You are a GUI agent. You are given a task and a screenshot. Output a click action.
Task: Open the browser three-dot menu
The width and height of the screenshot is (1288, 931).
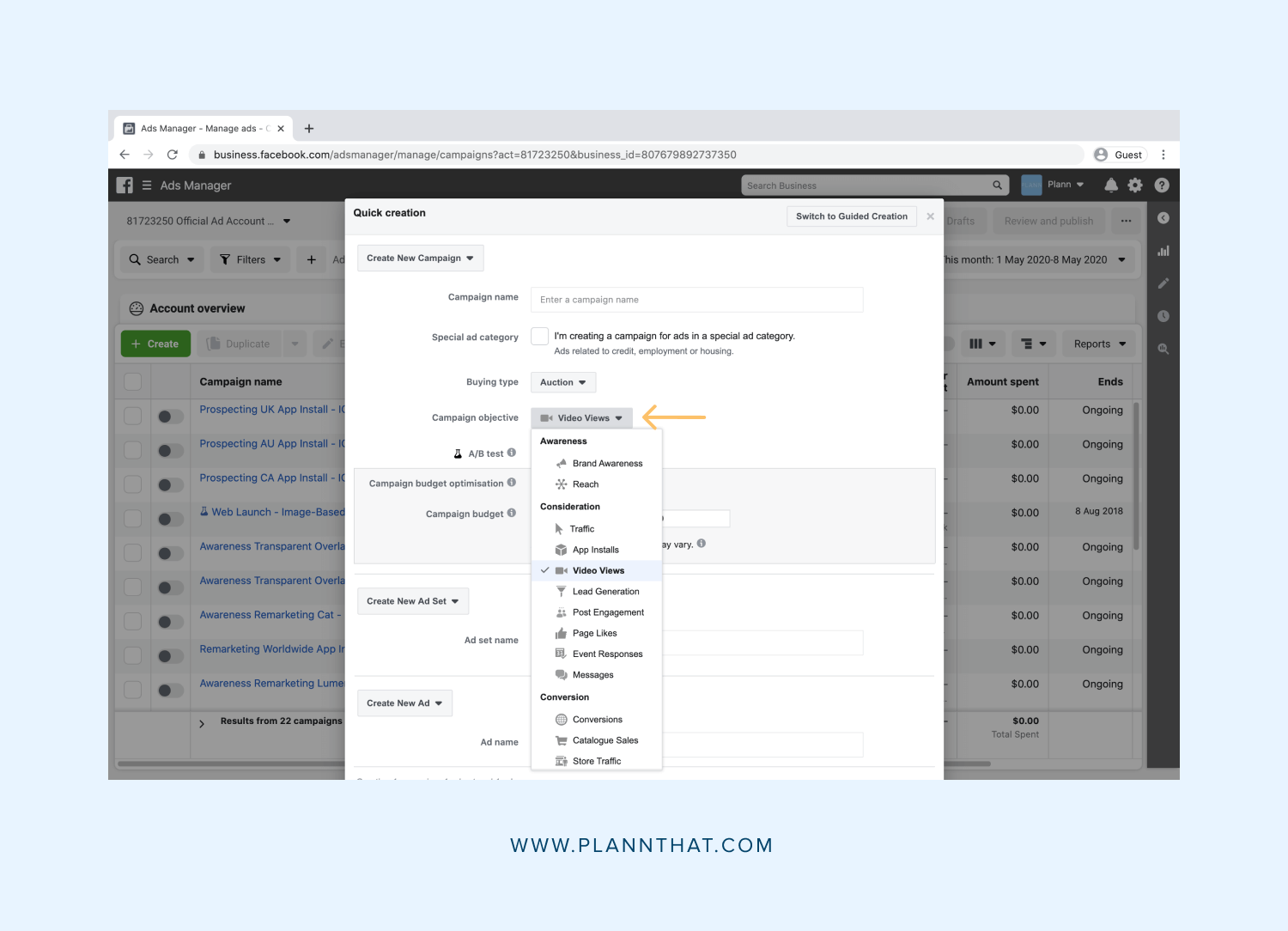point(1163,155)
